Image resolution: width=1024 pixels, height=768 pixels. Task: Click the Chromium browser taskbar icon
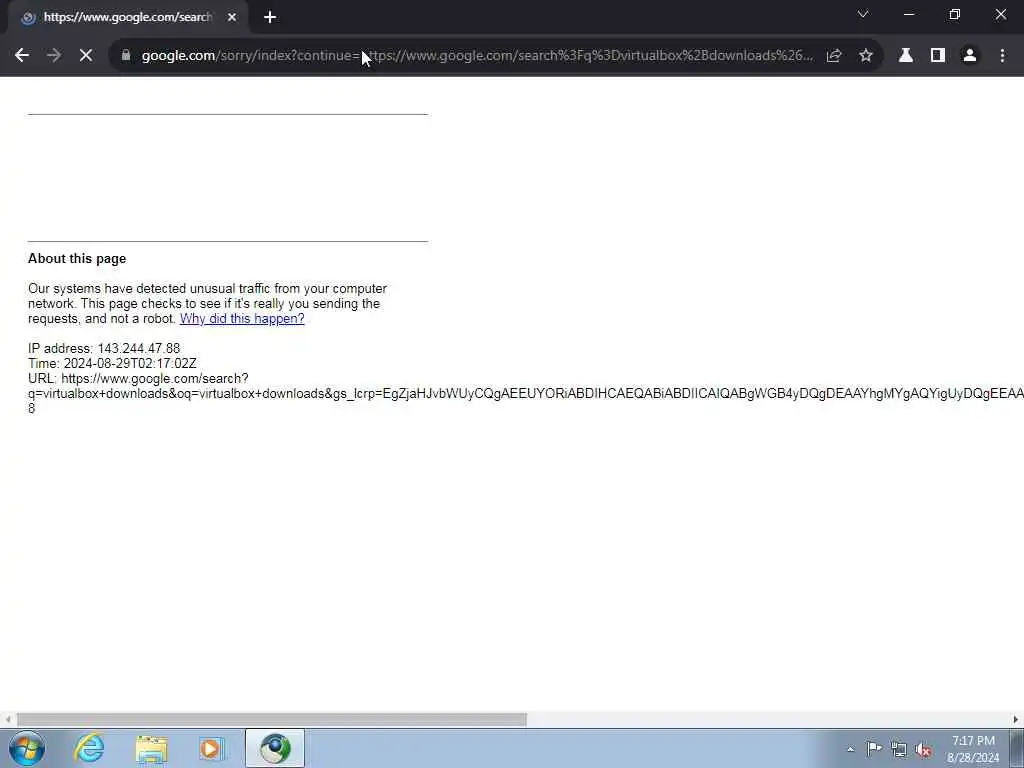point(275,748)
